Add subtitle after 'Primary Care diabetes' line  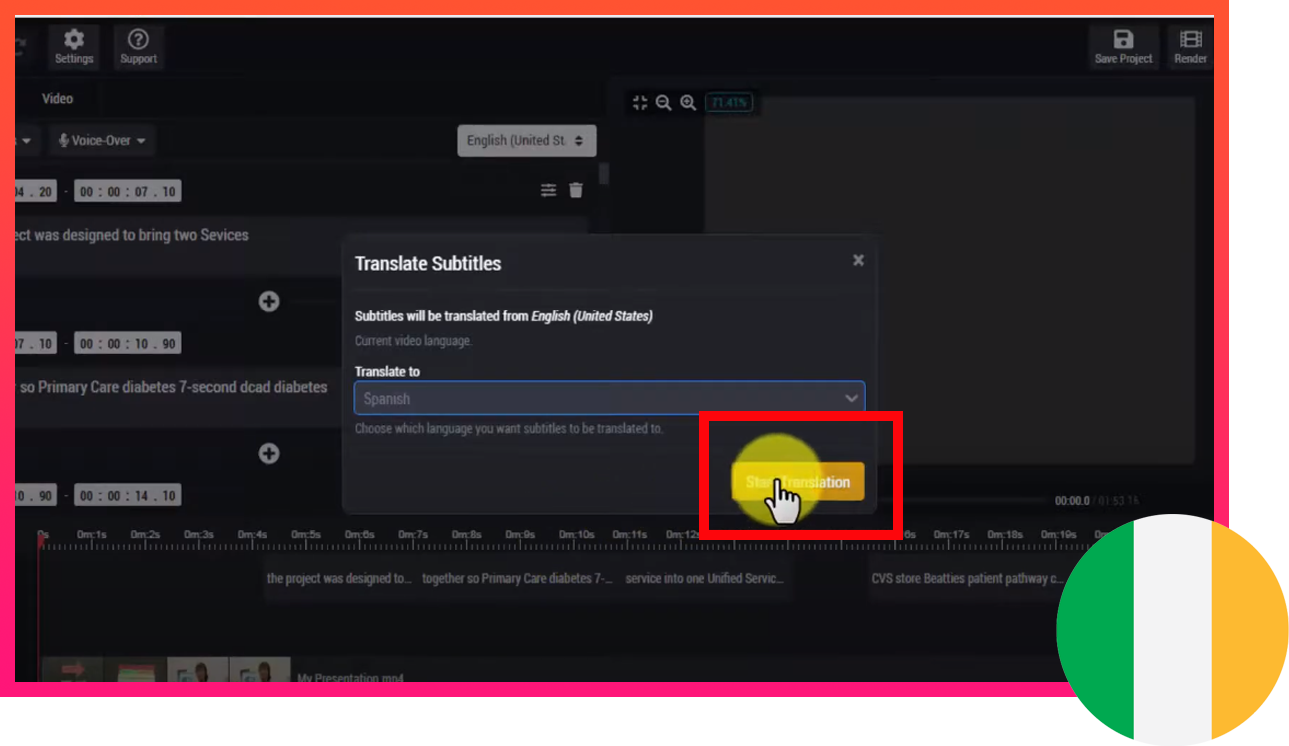[269, 453]
